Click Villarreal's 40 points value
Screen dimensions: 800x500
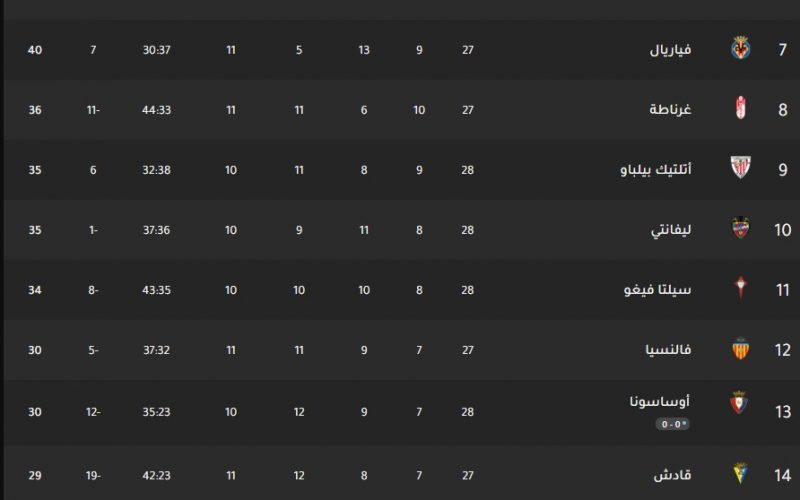click(x=35, y=49)
